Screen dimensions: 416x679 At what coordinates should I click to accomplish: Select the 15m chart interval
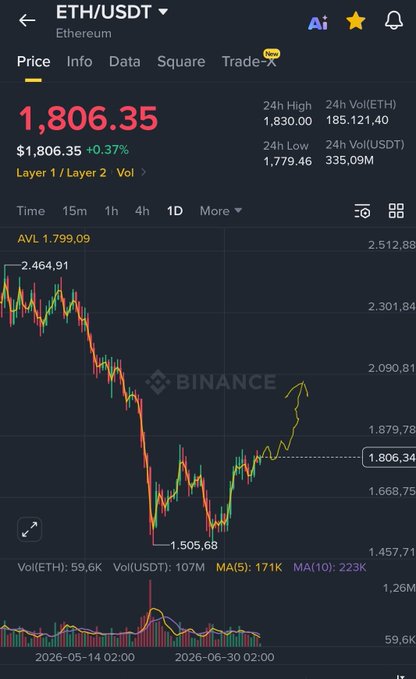(74, 211)
